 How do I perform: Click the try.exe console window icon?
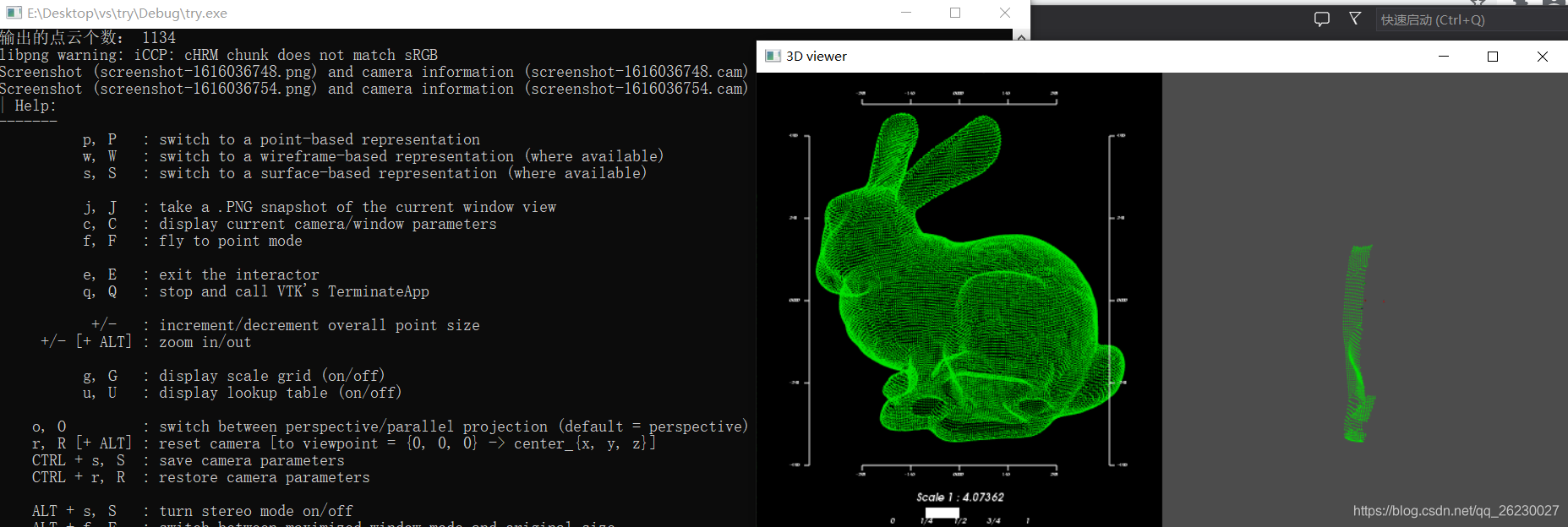14,13
